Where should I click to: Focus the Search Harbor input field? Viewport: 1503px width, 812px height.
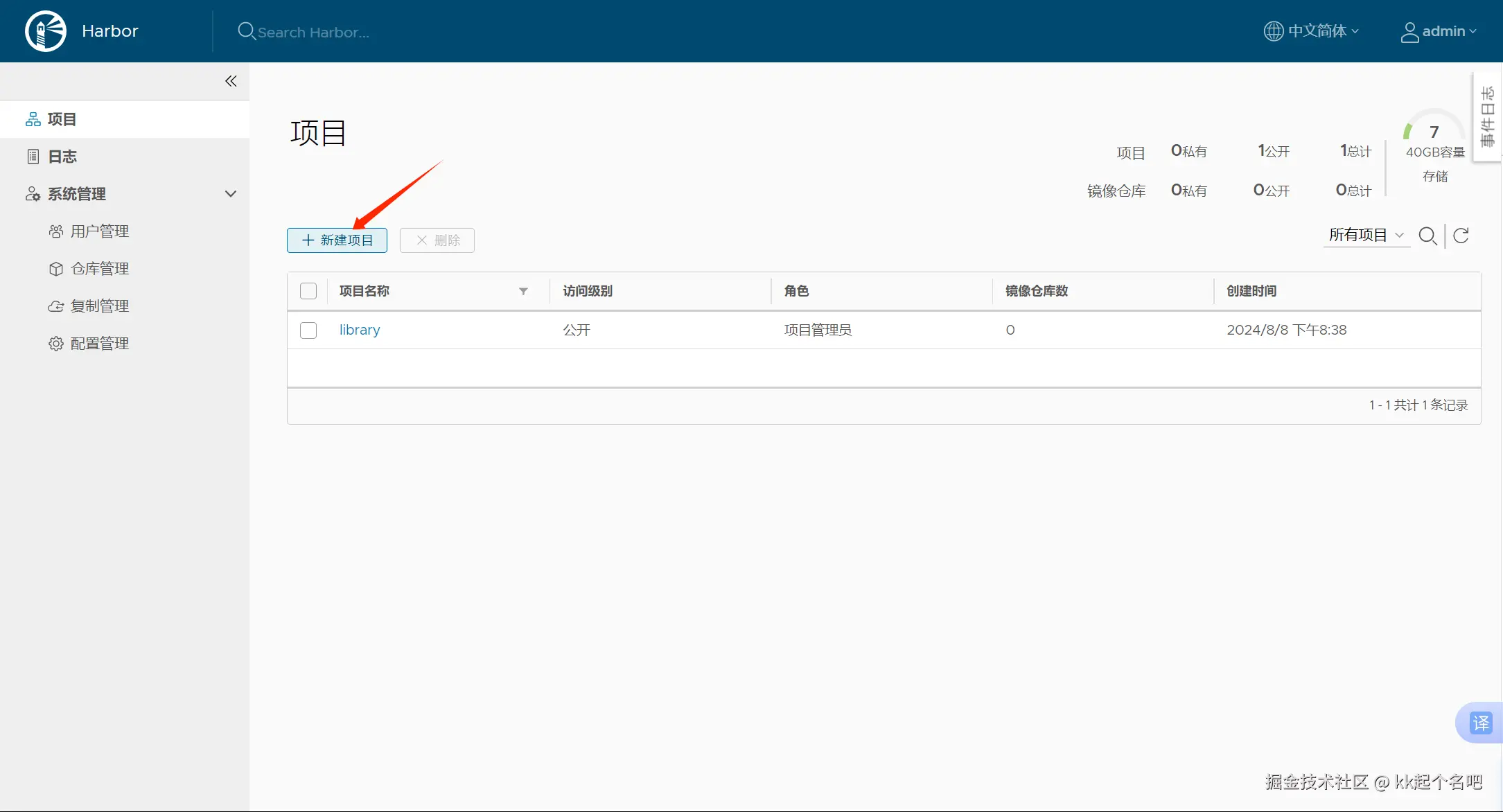pos(313,33)
